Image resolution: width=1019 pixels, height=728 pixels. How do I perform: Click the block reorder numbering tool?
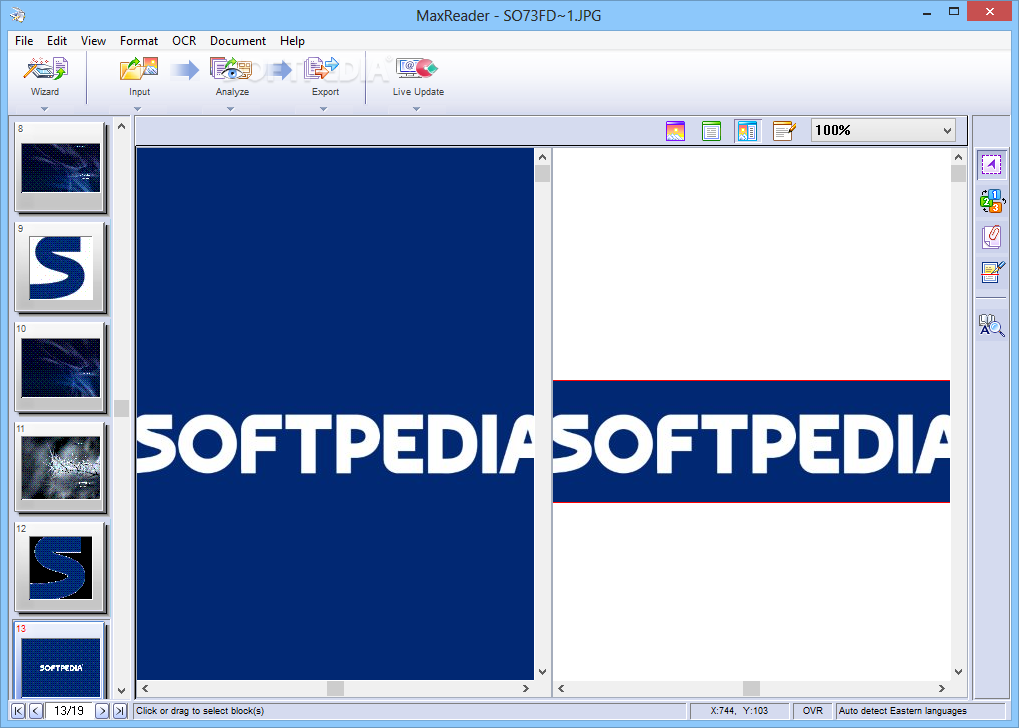point(992,201)
